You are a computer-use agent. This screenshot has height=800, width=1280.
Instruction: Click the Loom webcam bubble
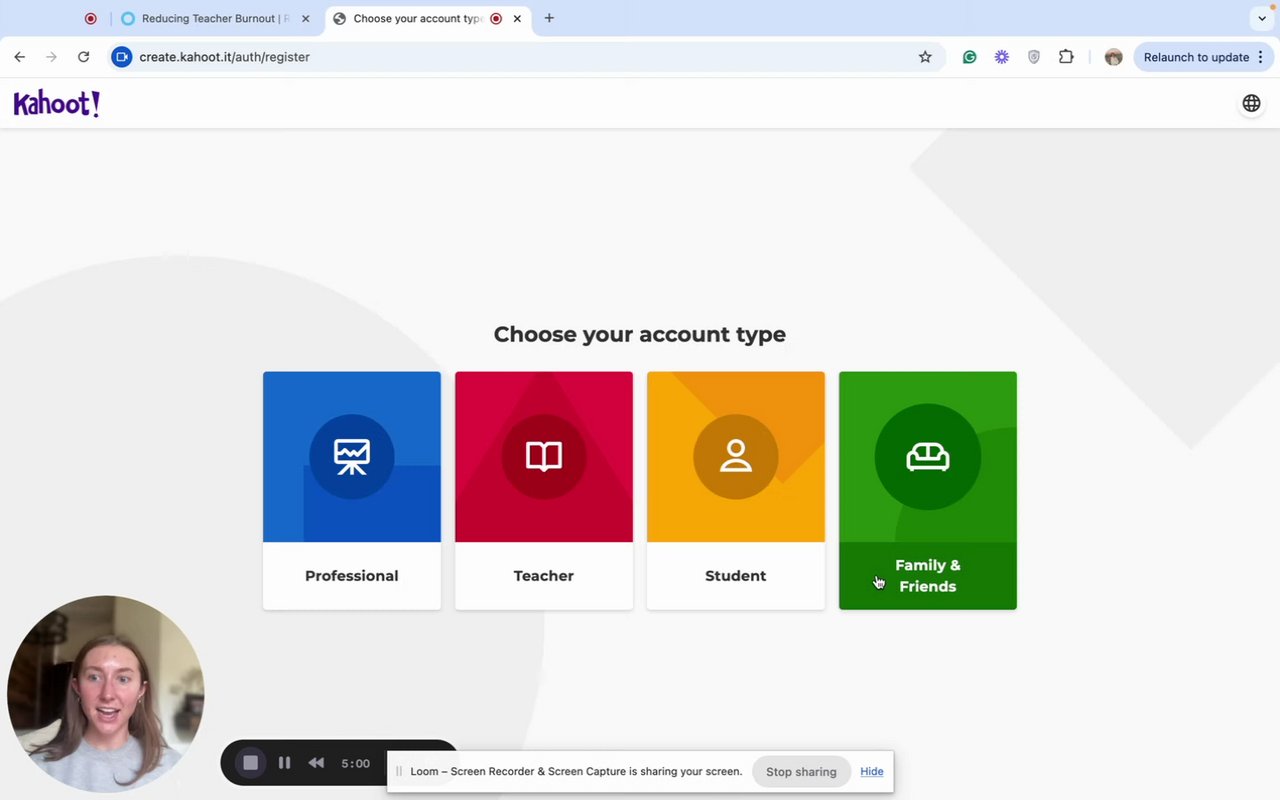(x=106, y=694)
